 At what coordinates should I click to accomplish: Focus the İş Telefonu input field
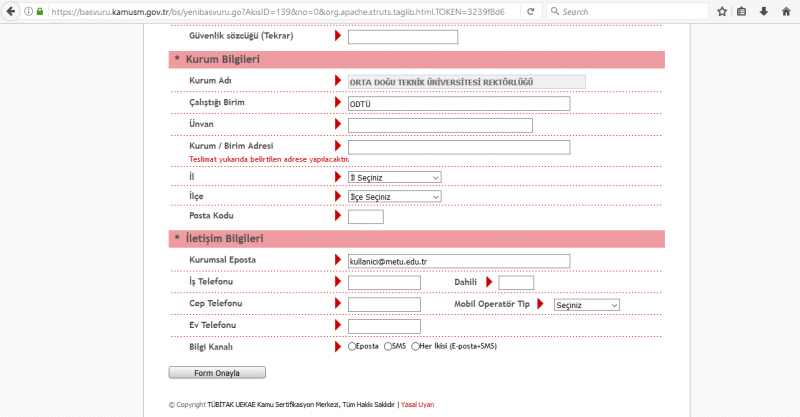(384, 283)
